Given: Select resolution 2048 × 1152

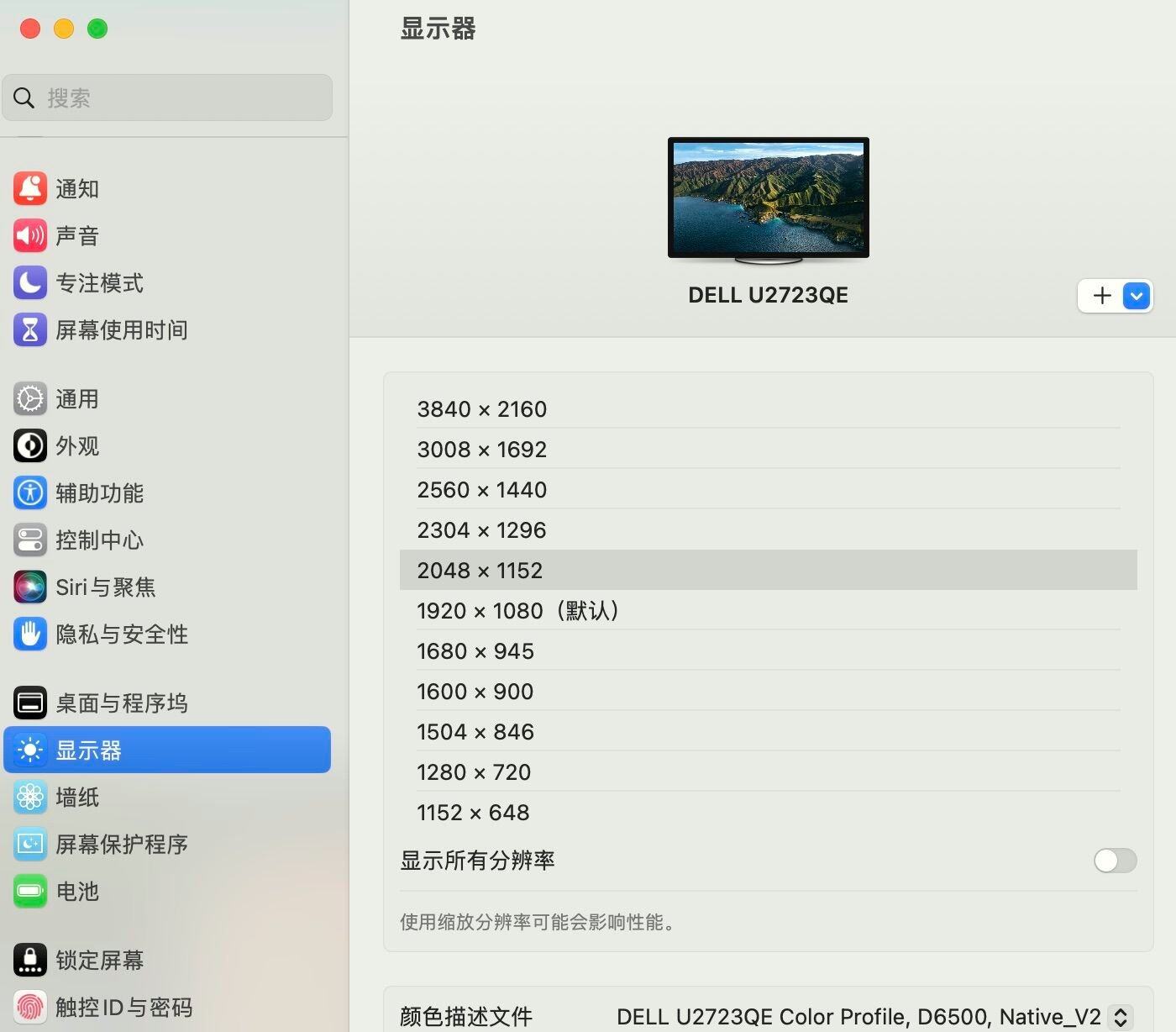Looking at the screenshot, I should [769, 570].
